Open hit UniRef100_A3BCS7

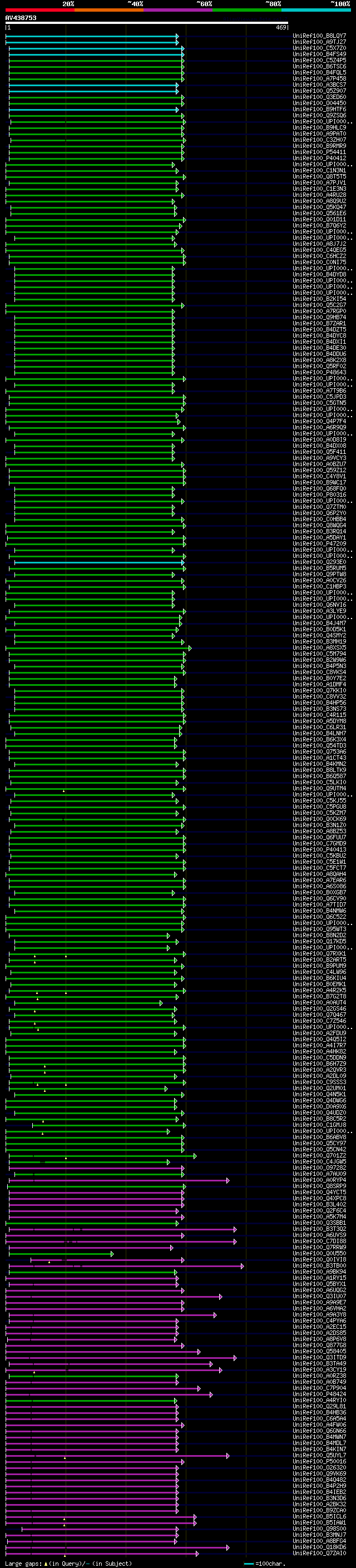click(x=319, y=85)
